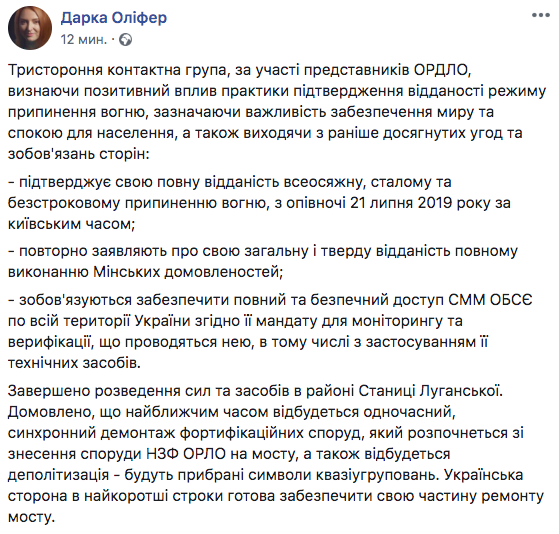
Task: Click the text "технічних засобів"
Action: pos(74,363)
